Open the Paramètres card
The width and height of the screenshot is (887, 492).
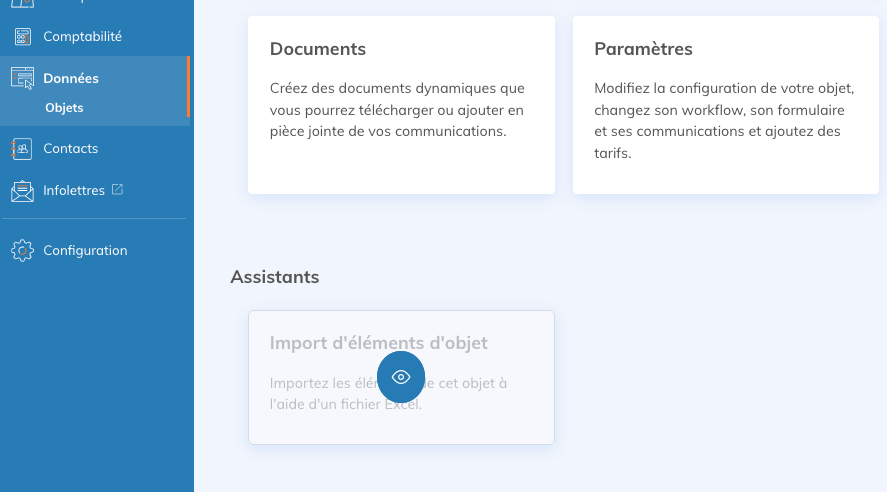726,105
